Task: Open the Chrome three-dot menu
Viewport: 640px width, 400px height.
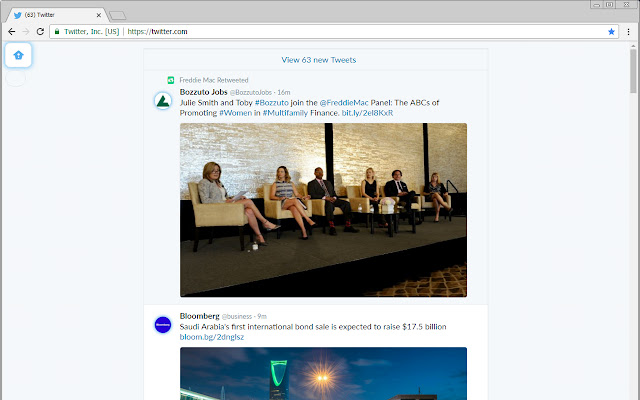Action: [x=628, y=31]
